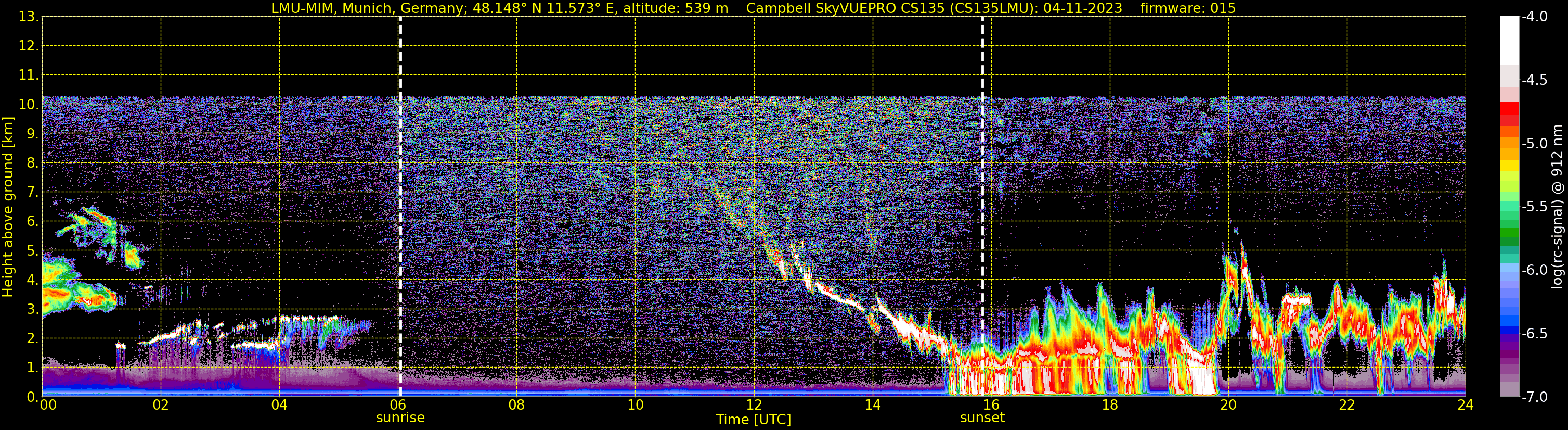Click the 12 km tick on the height axis
The image size is (1568, 430).
click(x=28, y=46)
